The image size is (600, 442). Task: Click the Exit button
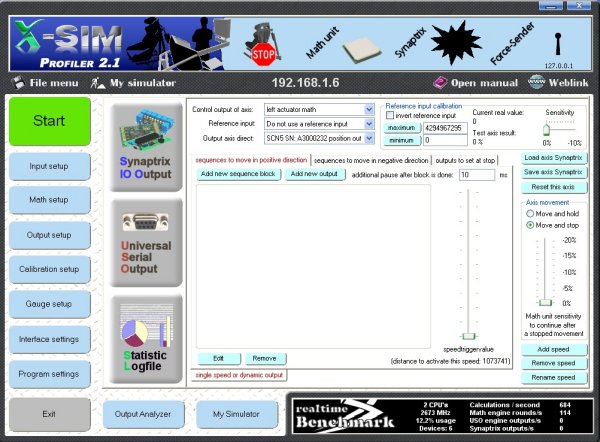49,414
